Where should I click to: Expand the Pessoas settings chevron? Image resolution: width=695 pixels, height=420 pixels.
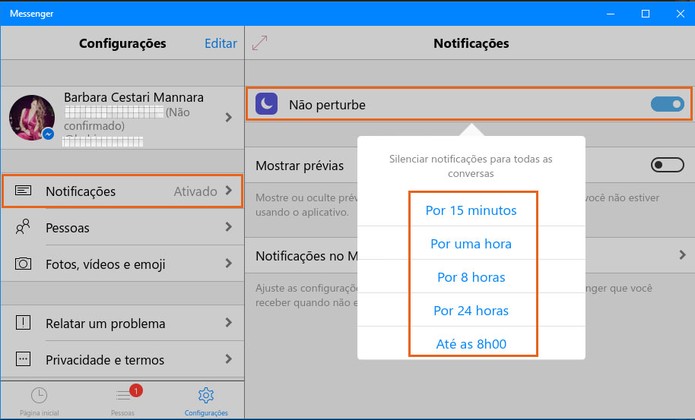coord(229,227)
